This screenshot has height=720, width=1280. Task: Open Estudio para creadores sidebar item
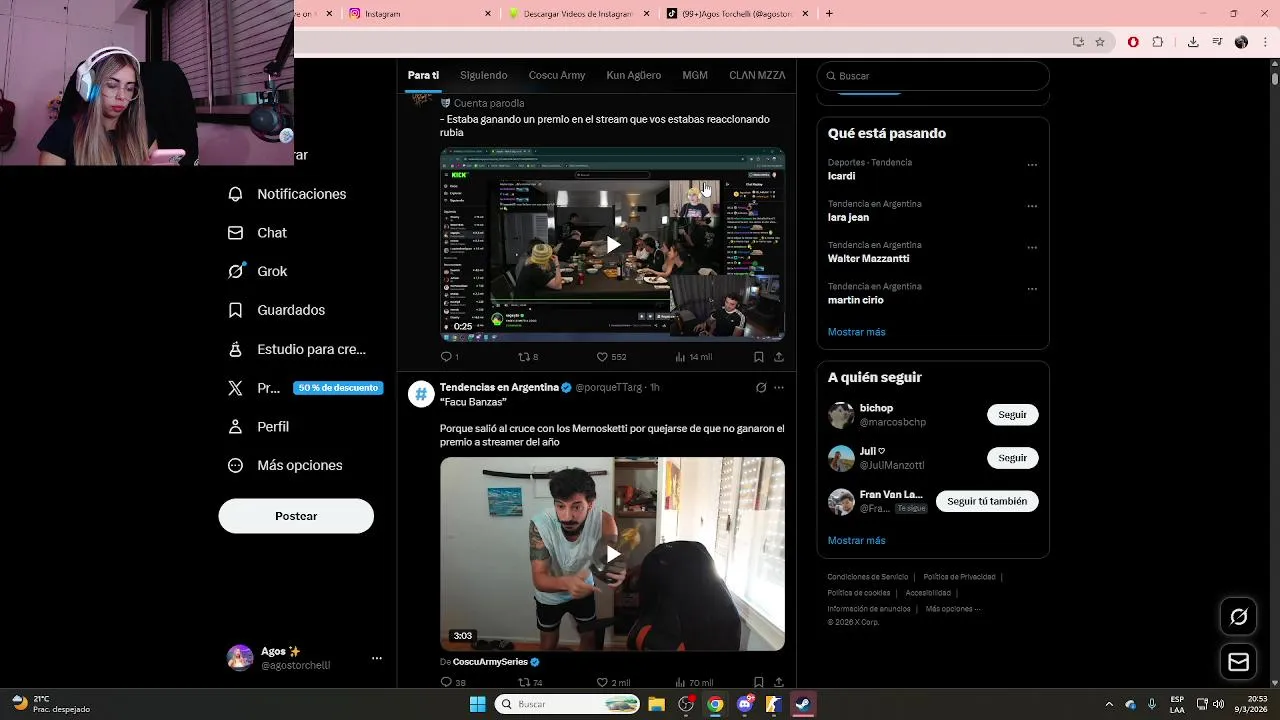297,349
